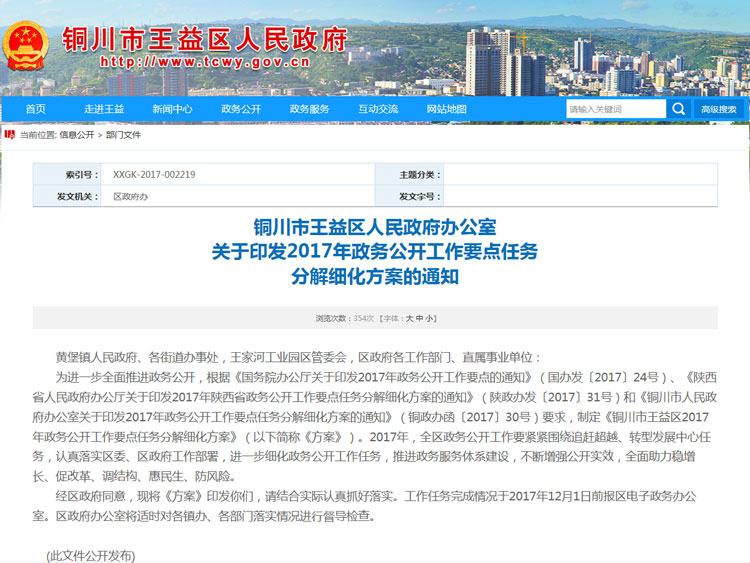Go to 新闻中心 section

click(173, 109)
